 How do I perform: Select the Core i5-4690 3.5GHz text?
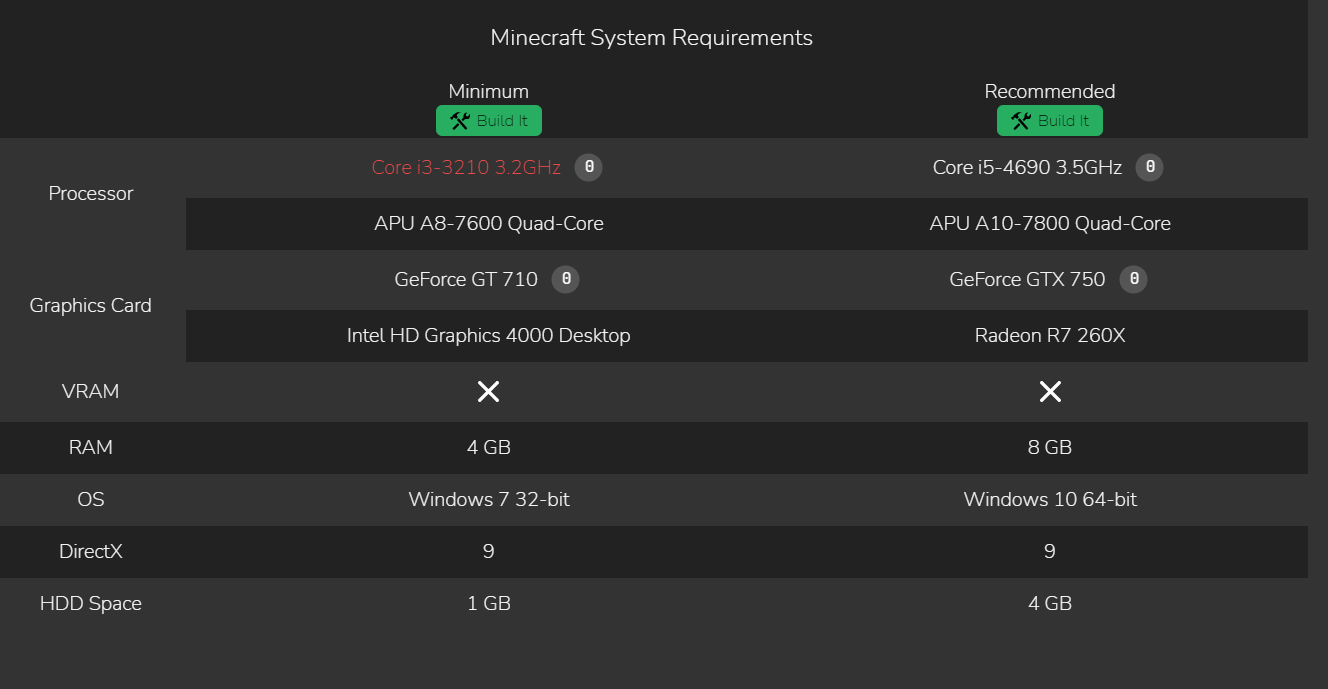pos(1027,167)
